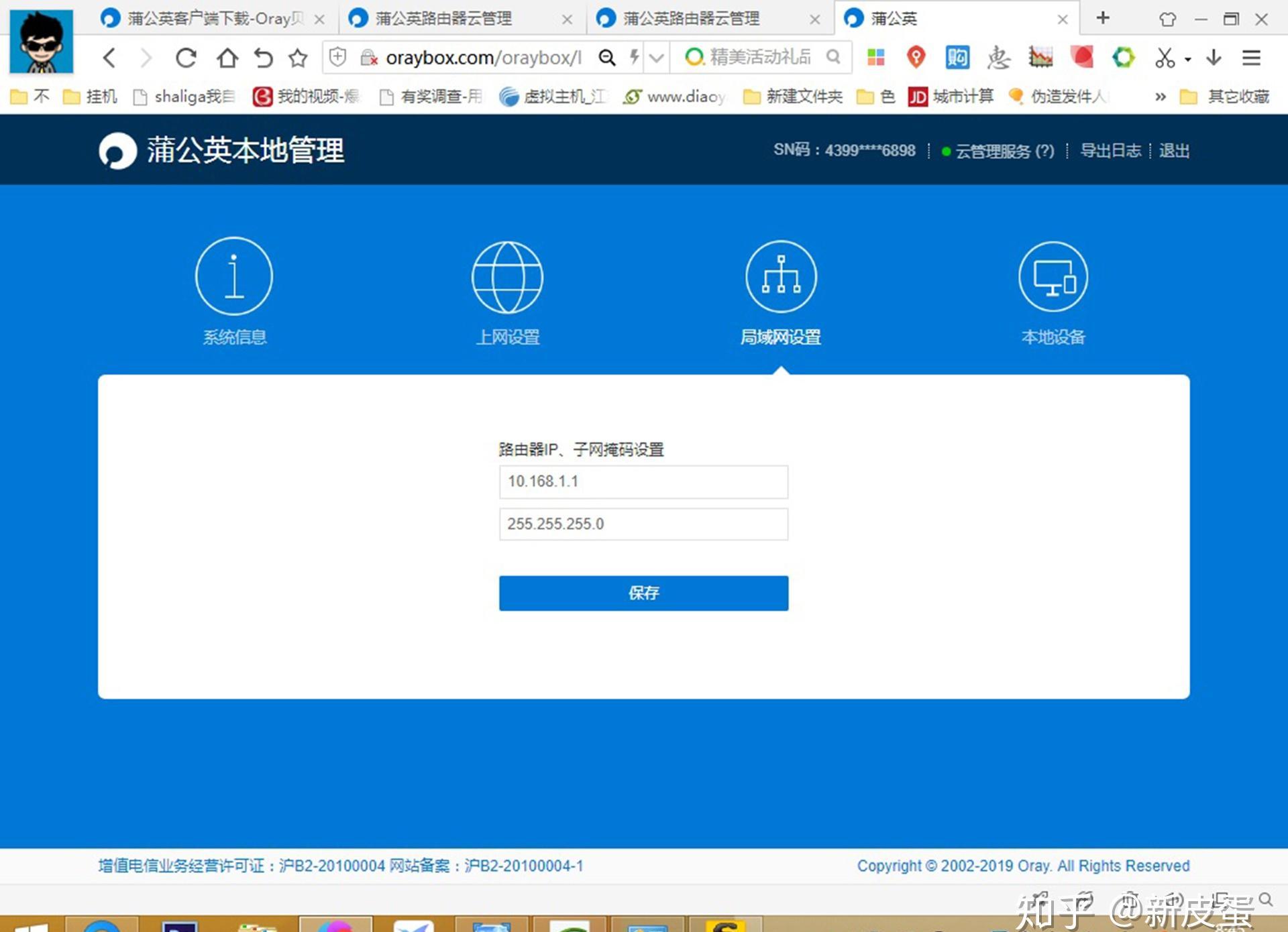Click the 惠 discount extension icon
This screenshot has height=932, width=1288.
coord(998,58)
